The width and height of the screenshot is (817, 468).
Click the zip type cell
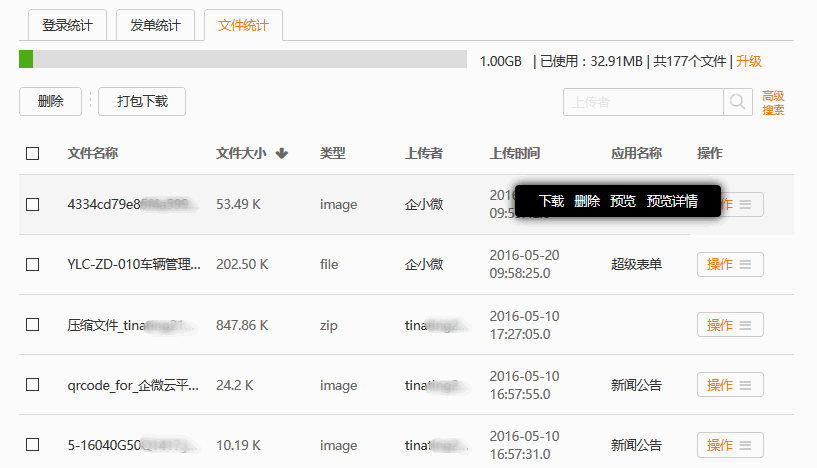329,325
